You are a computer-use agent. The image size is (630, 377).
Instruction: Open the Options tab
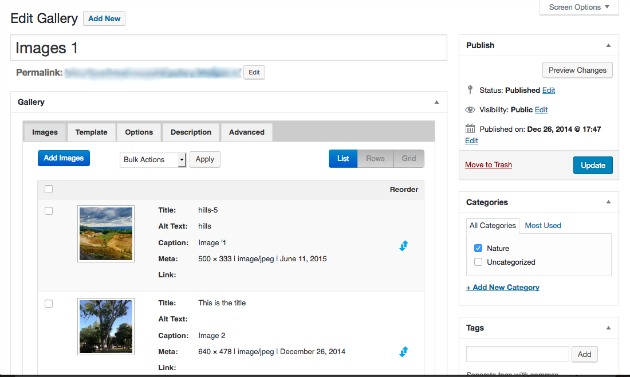139,132
